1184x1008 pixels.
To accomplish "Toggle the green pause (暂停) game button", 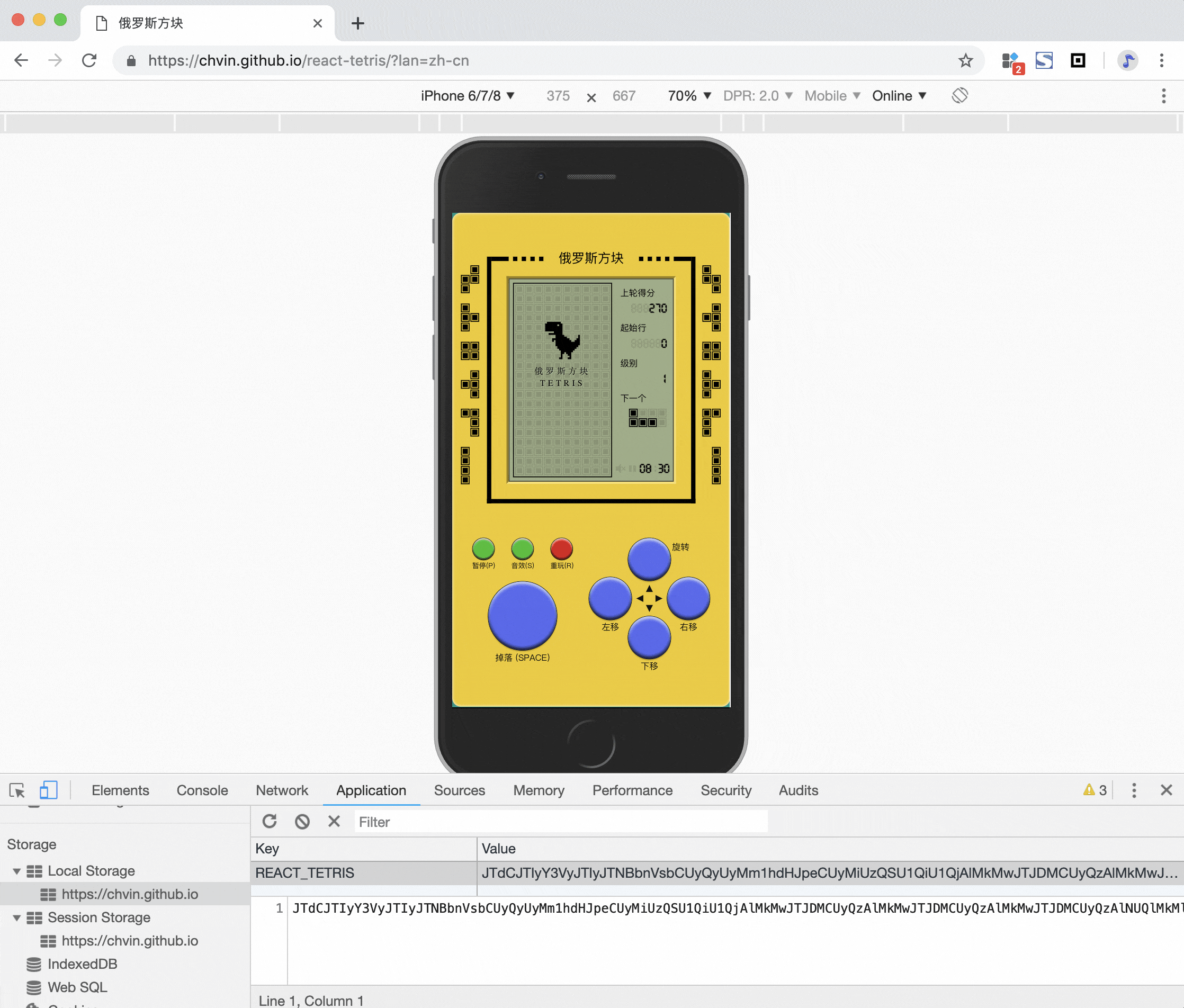I will pos(483,549).
